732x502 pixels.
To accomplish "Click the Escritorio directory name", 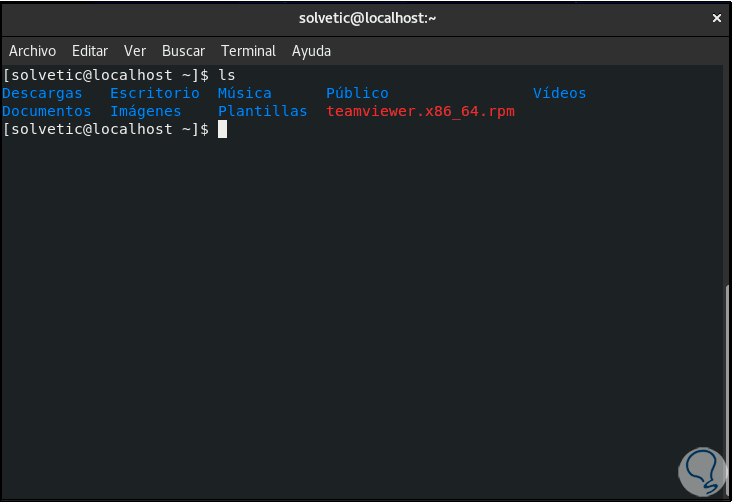I will [155, 93].
